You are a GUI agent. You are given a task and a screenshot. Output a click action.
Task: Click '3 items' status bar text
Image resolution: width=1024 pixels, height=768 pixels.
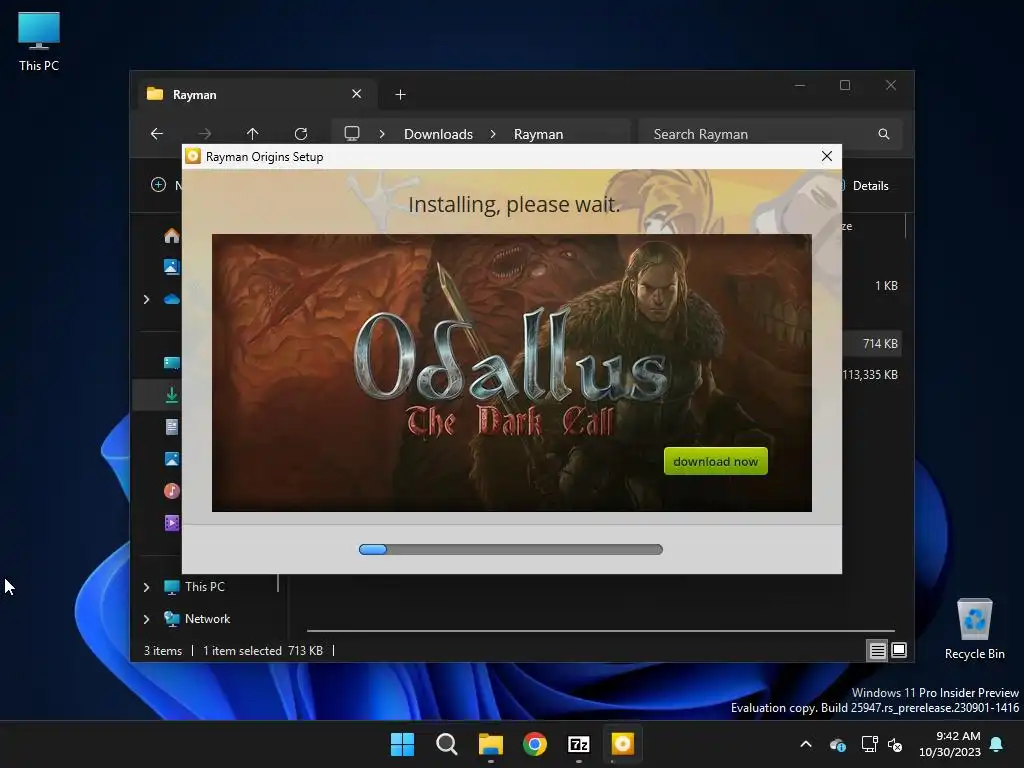[163, 650]
